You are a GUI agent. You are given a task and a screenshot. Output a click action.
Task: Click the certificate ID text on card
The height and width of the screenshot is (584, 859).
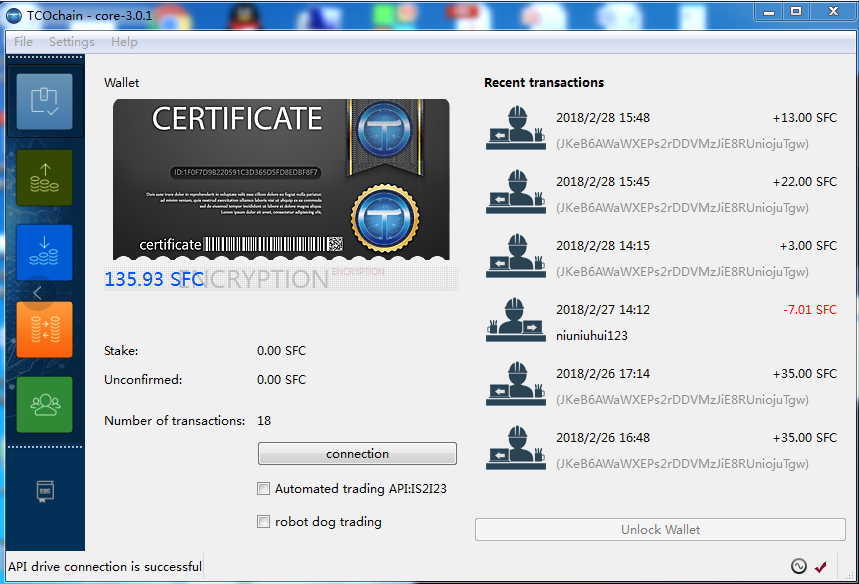[245, 172]
